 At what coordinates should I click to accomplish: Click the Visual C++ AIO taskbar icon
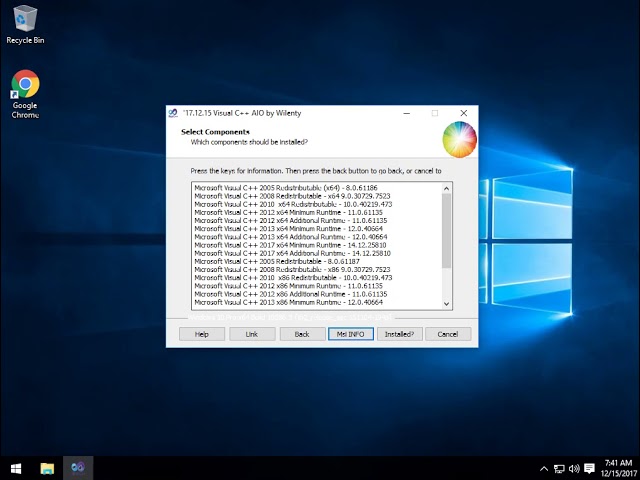78,468
